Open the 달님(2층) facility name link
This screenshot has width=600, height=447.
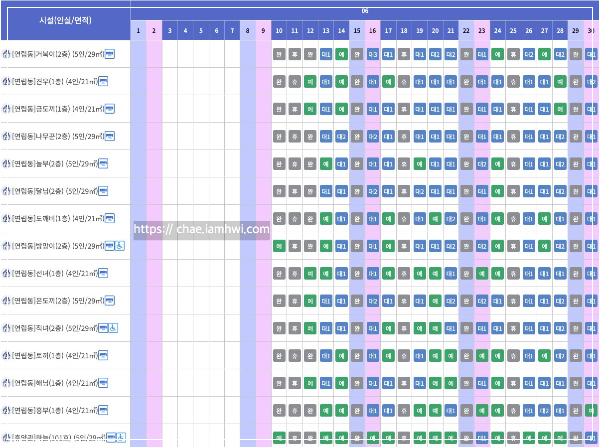[x=54, y=191]
